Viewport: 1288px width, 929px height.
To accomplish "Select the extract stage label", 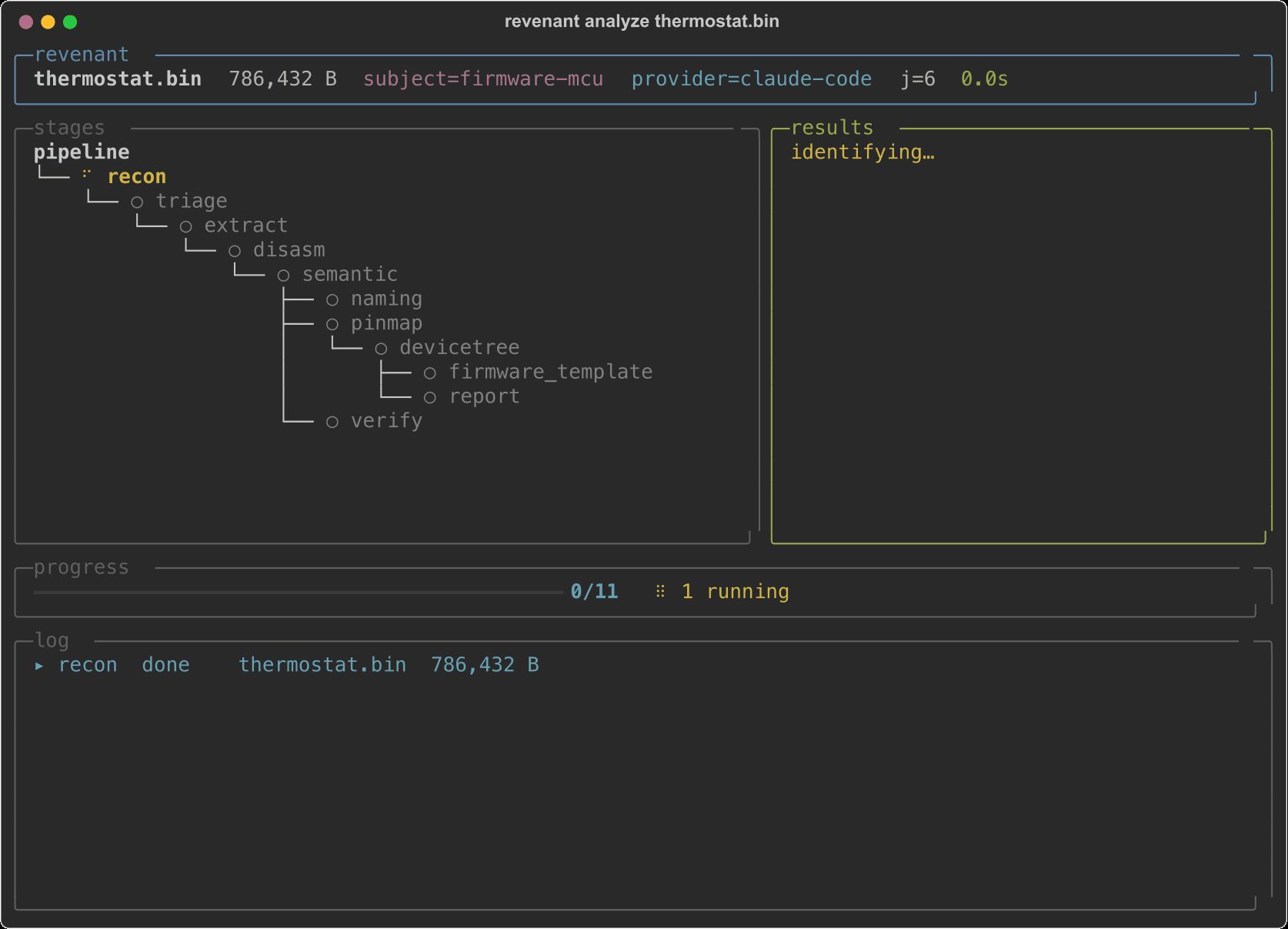I will (246, 226).
